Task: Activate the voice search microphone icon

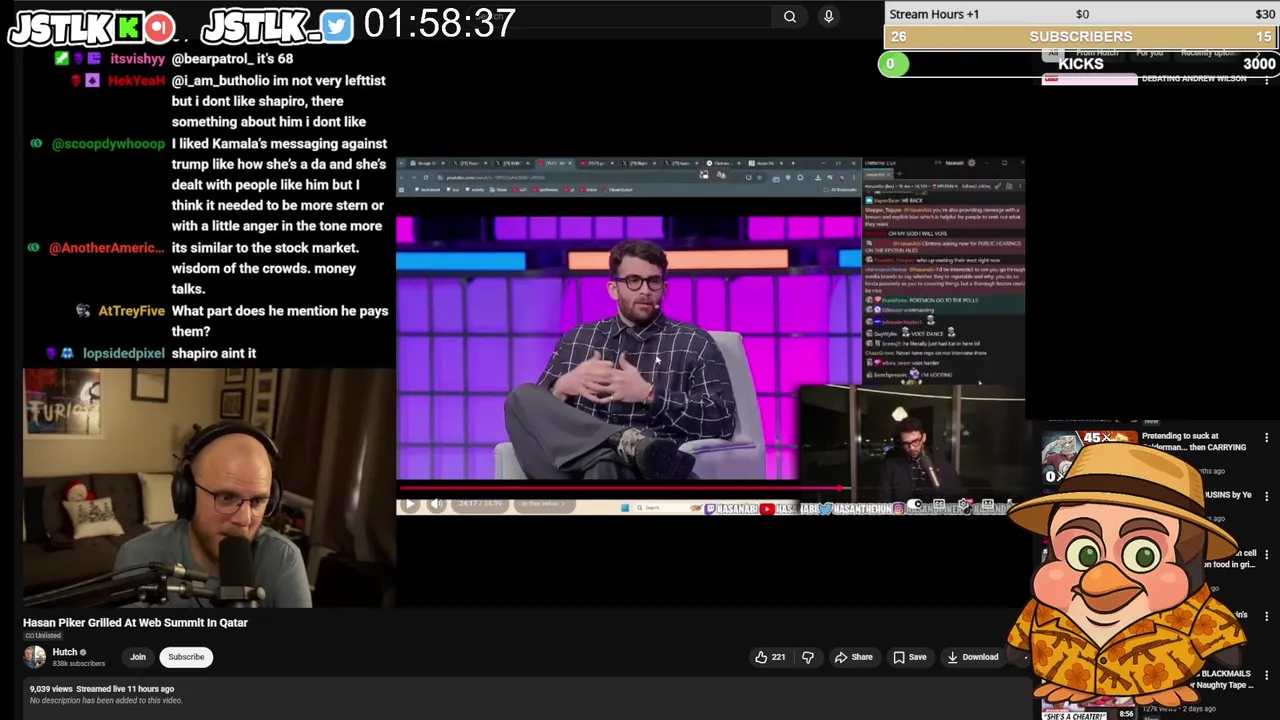Action: click(x=828, y=16)
